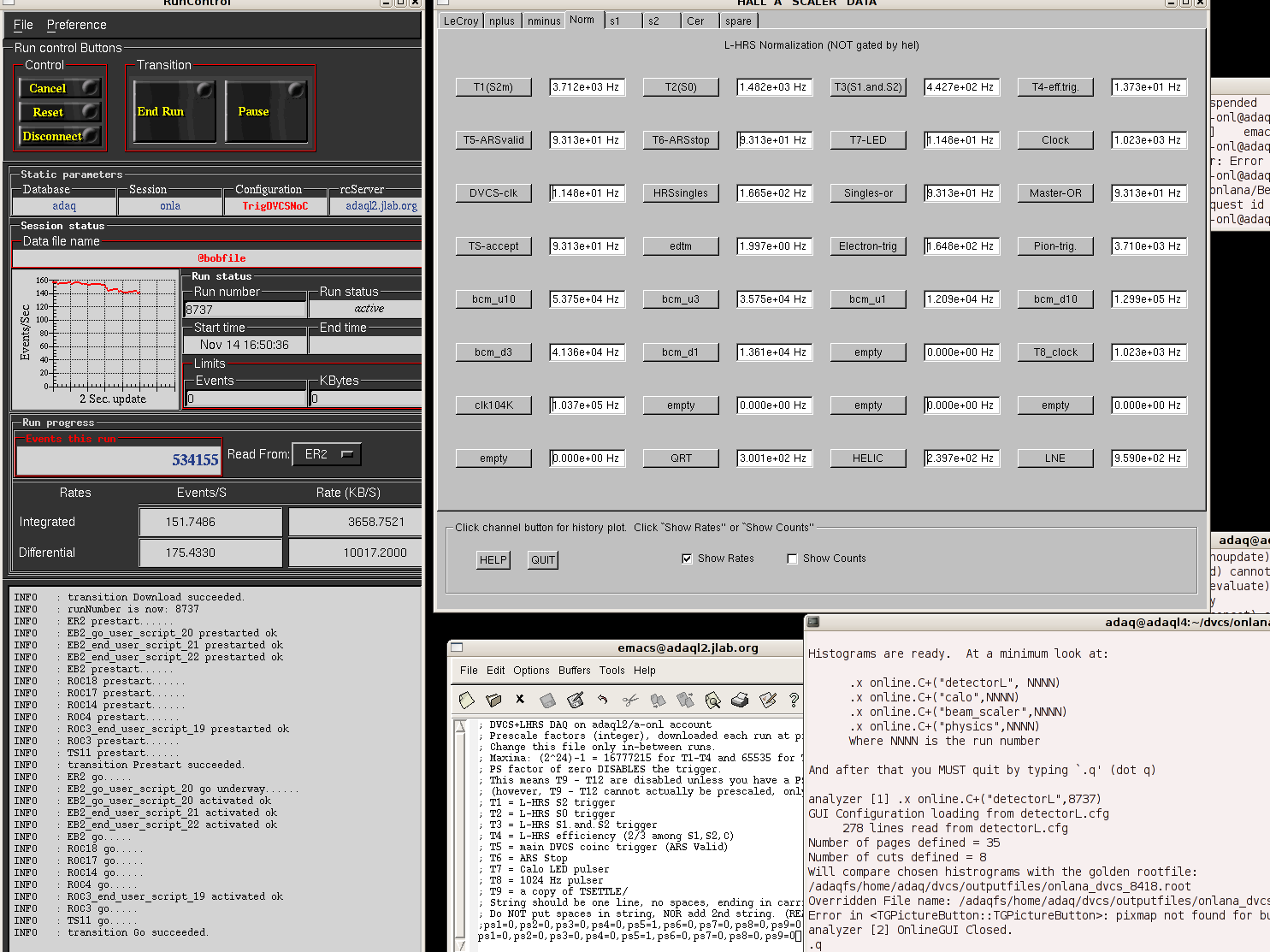The image size is (1270, 952).
Task: Click the search magnifier icon in emacs
Action: 712,701
